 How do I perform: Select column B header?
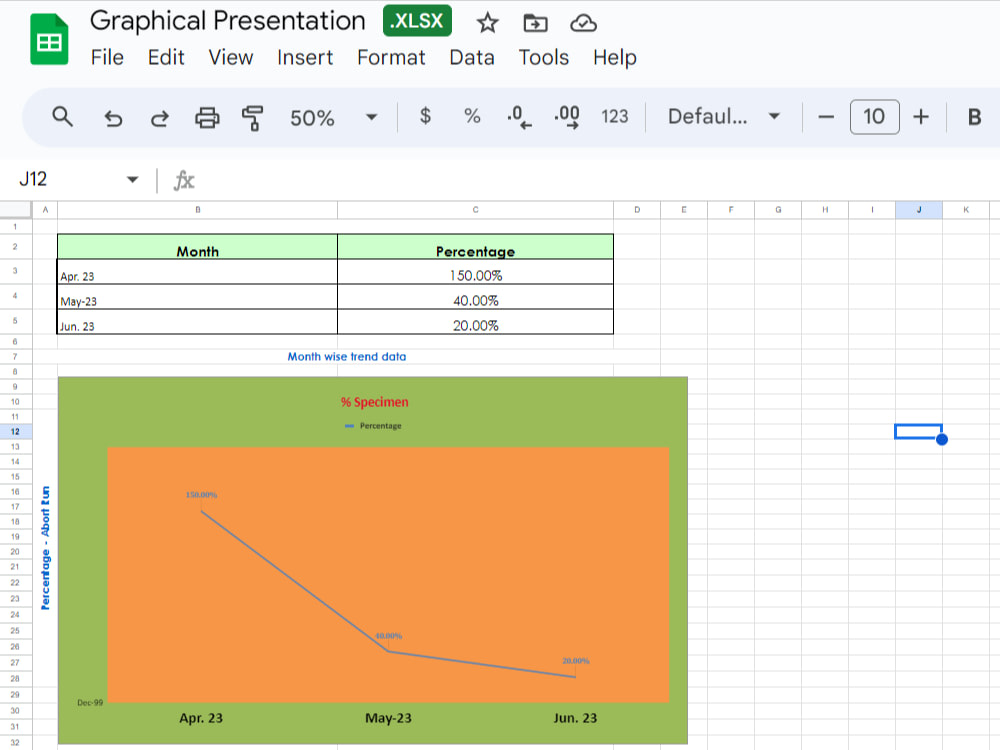pyautogui.click(x=198, y=210)
